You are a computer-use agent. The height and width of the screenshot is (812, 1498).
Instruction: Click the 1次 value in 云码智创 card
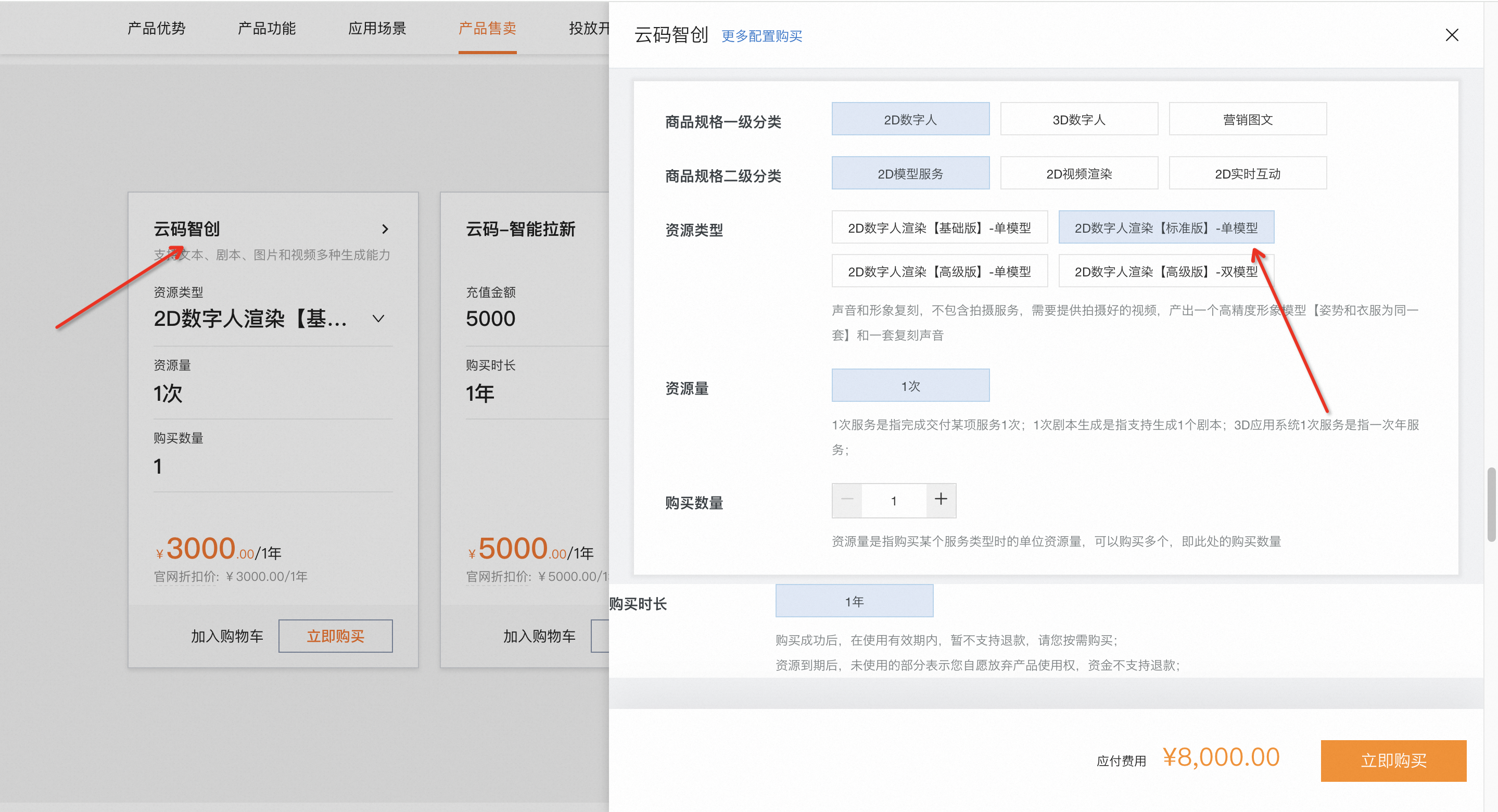tap(168, 394)
